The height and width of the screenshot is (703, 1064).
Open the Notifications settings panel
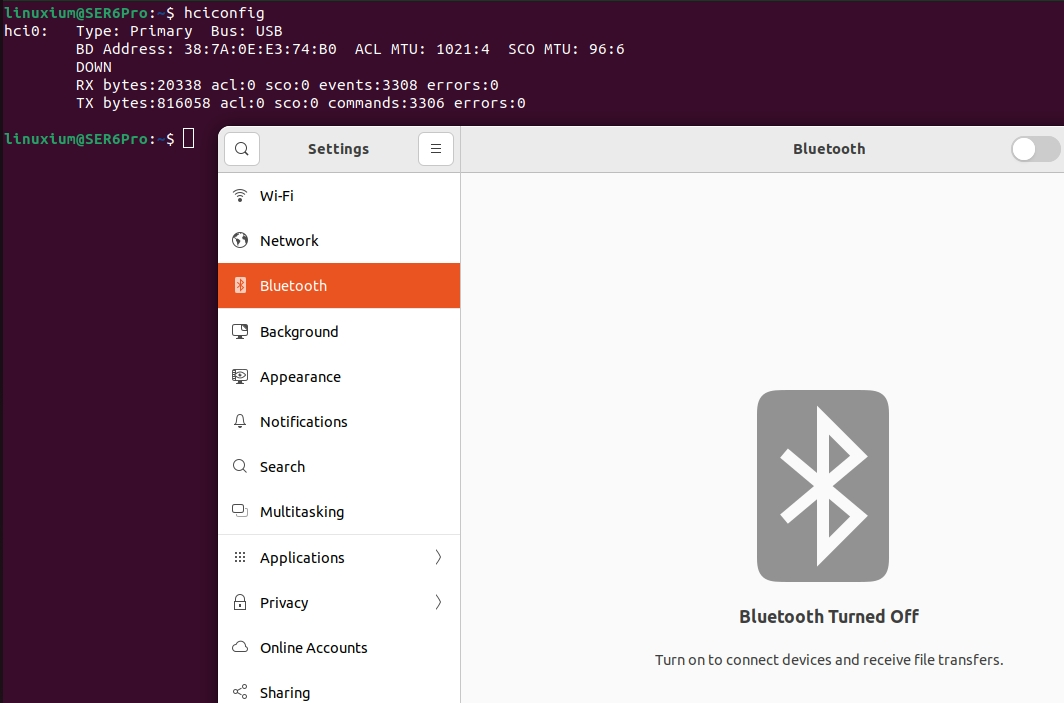click(339, 421)
